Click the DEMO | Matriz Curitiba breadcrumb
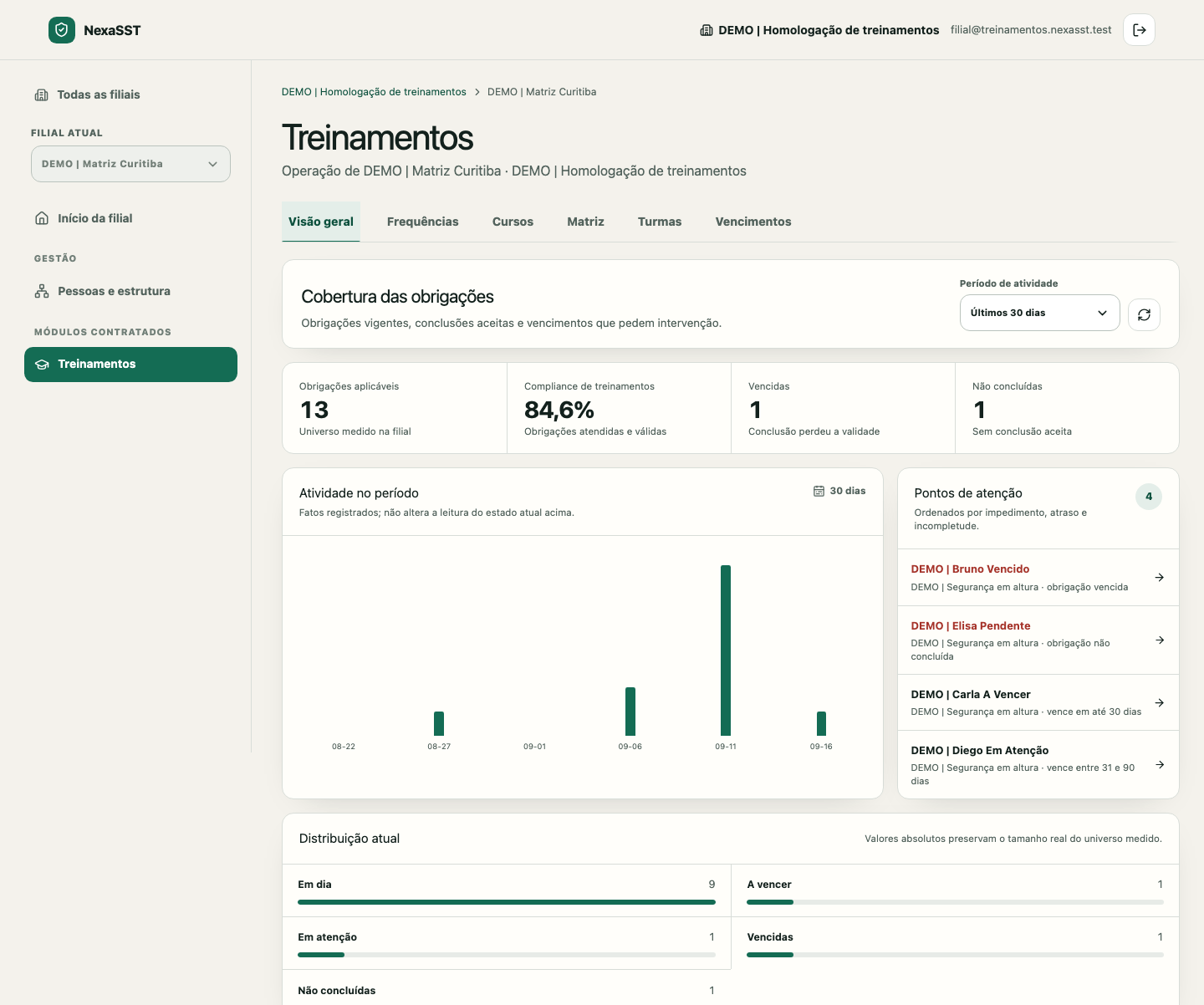Screen dimensions: 1204x1005 coord(542,92)
